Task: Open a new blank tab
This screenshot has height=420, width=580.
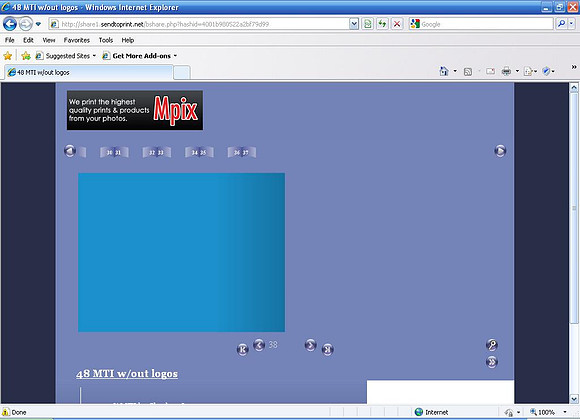Action: point(182,73)
